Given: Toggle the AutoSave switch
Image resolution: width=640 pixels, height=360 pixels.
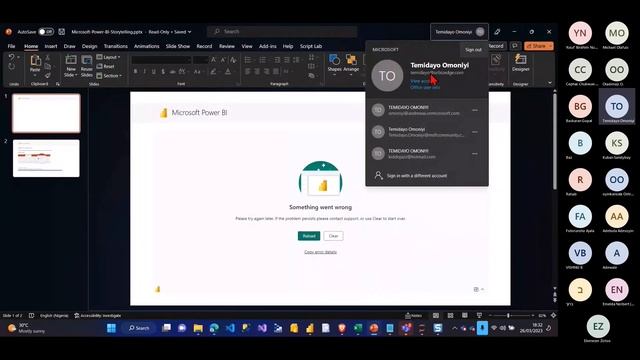Looking at the screenshot, I should (46, 31).
